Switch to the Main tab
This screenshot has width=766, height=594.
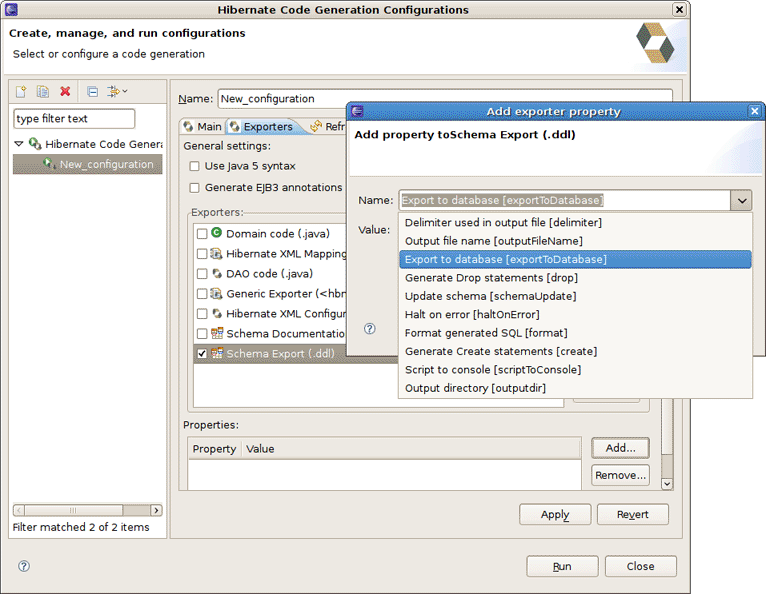point(202,127)
